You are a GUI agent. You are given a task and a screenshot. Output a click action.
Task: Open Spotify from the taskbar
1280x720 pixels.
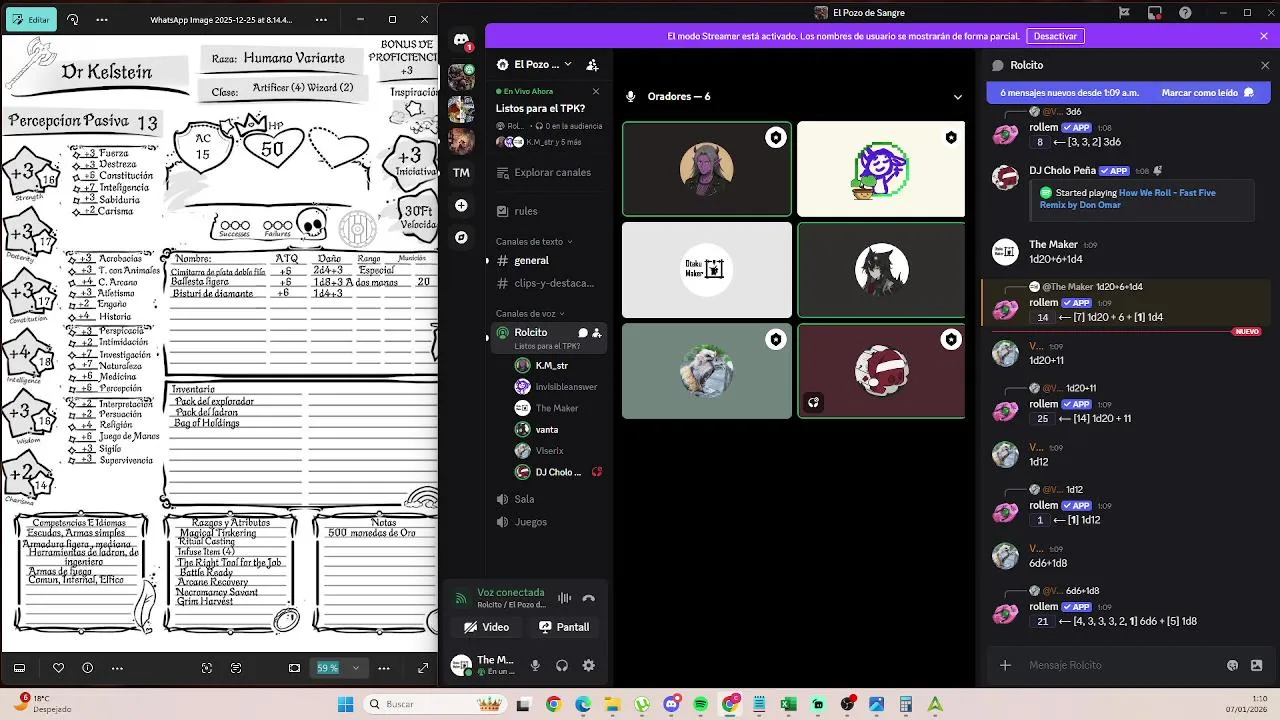pos(700,704)
